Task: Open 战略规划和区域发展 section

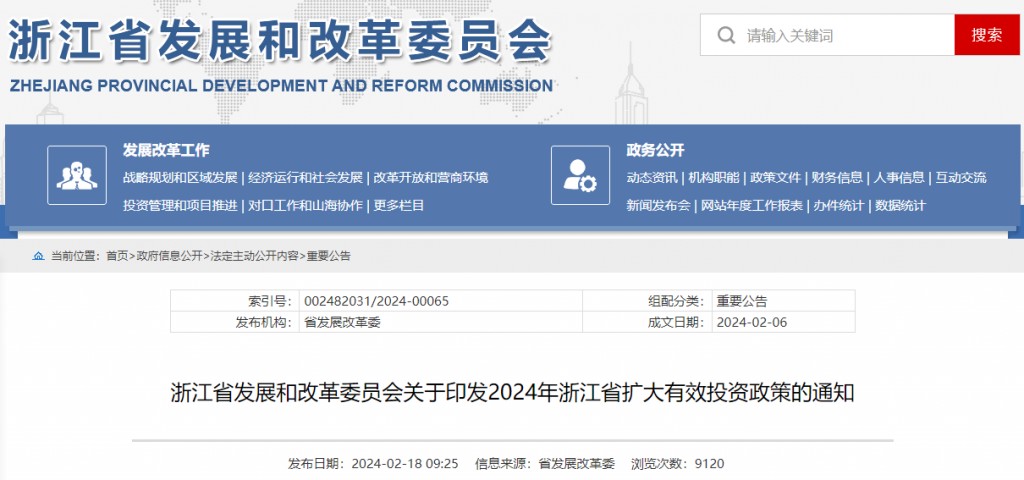Action: click(x=180, y=178)
